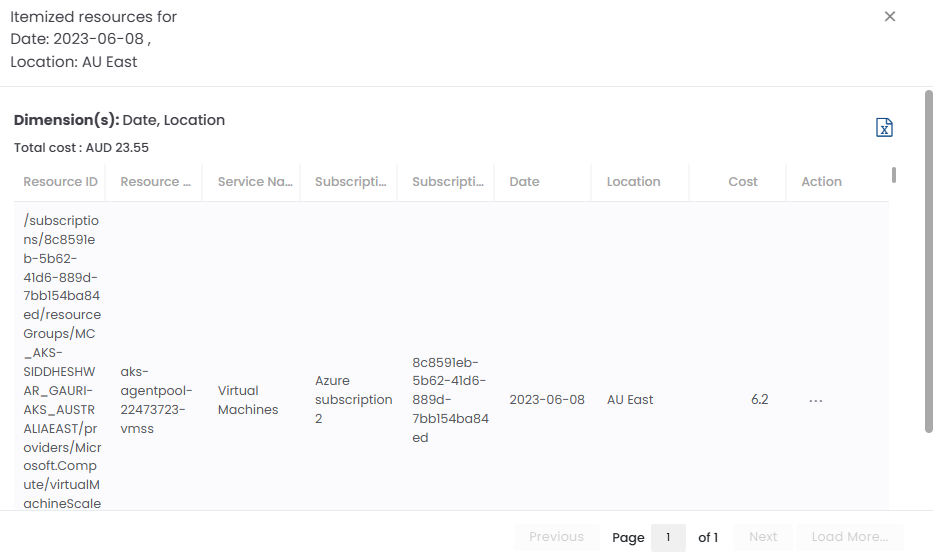933x559 pixels.
Task: Click the Subscripti... header beside Service Name
Action: 351,182
